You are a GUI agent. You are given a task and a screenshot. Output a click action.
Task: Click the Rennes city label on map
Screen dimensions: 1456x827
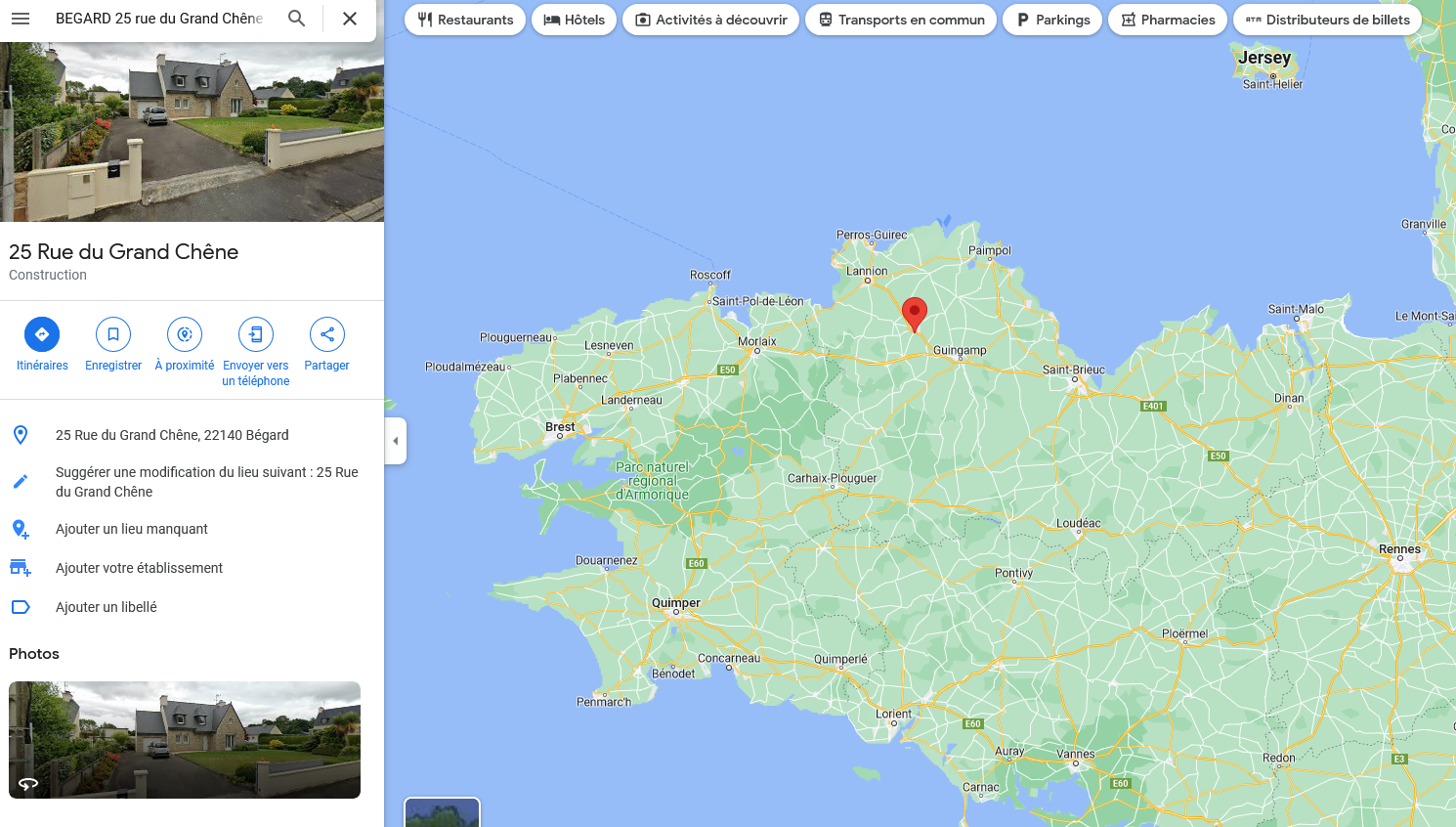[x=1400, y=549]
